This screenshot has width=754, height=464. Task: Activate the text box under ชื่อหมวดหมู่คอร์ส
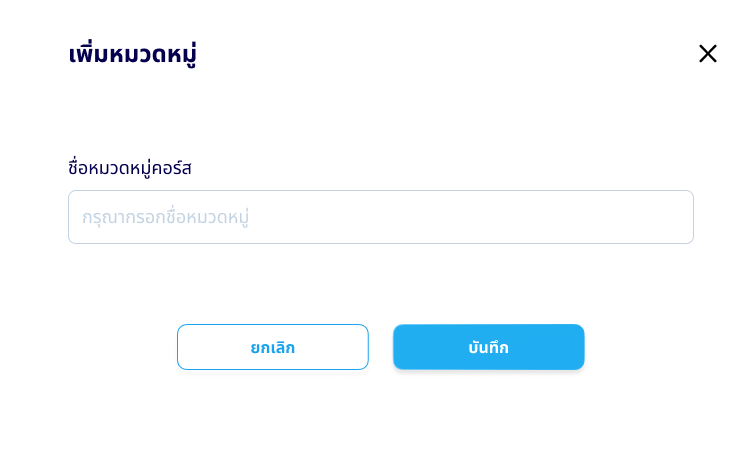380,217
